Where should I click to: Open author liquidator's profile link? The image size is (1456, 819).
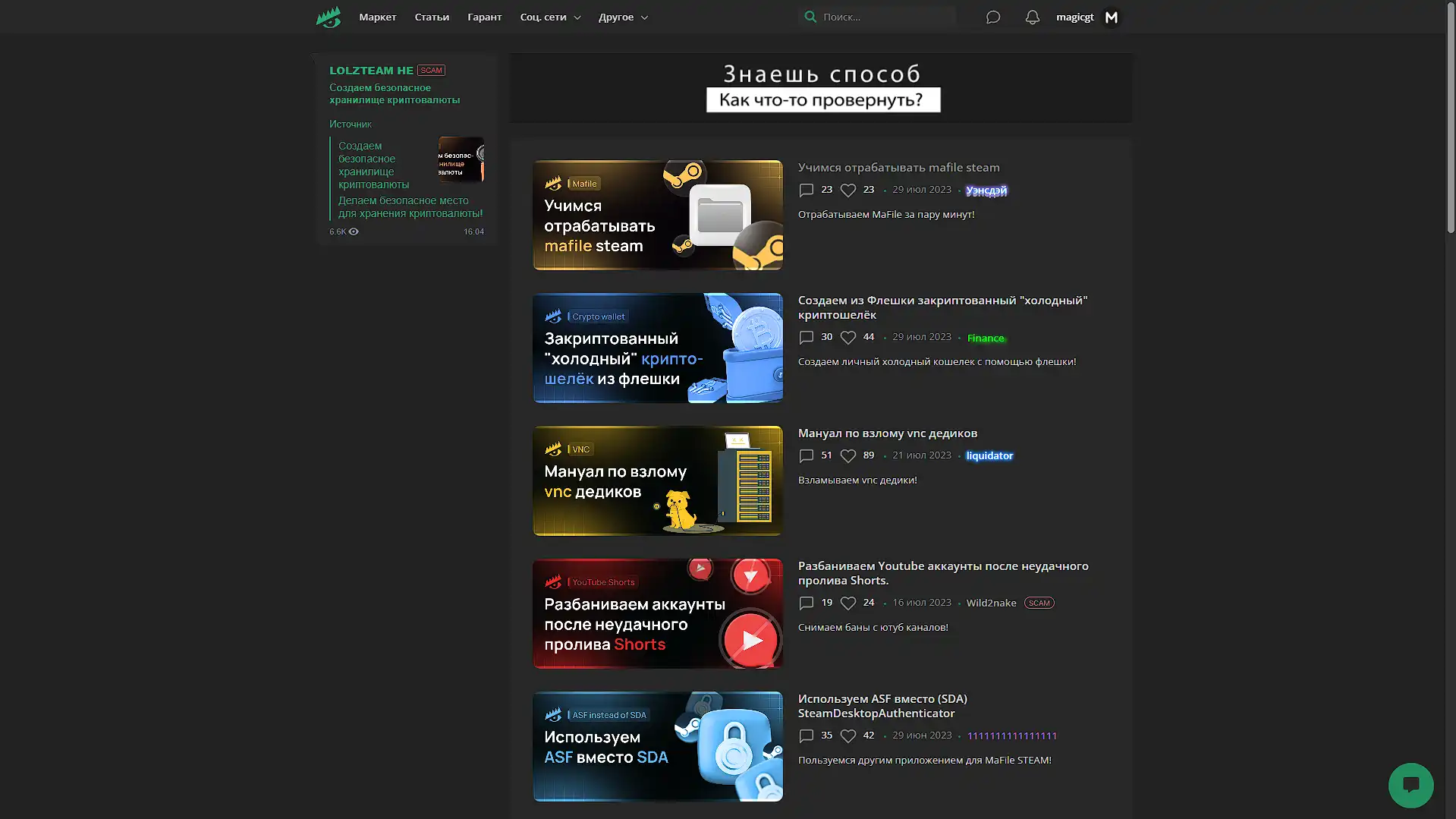coord(989,455)
